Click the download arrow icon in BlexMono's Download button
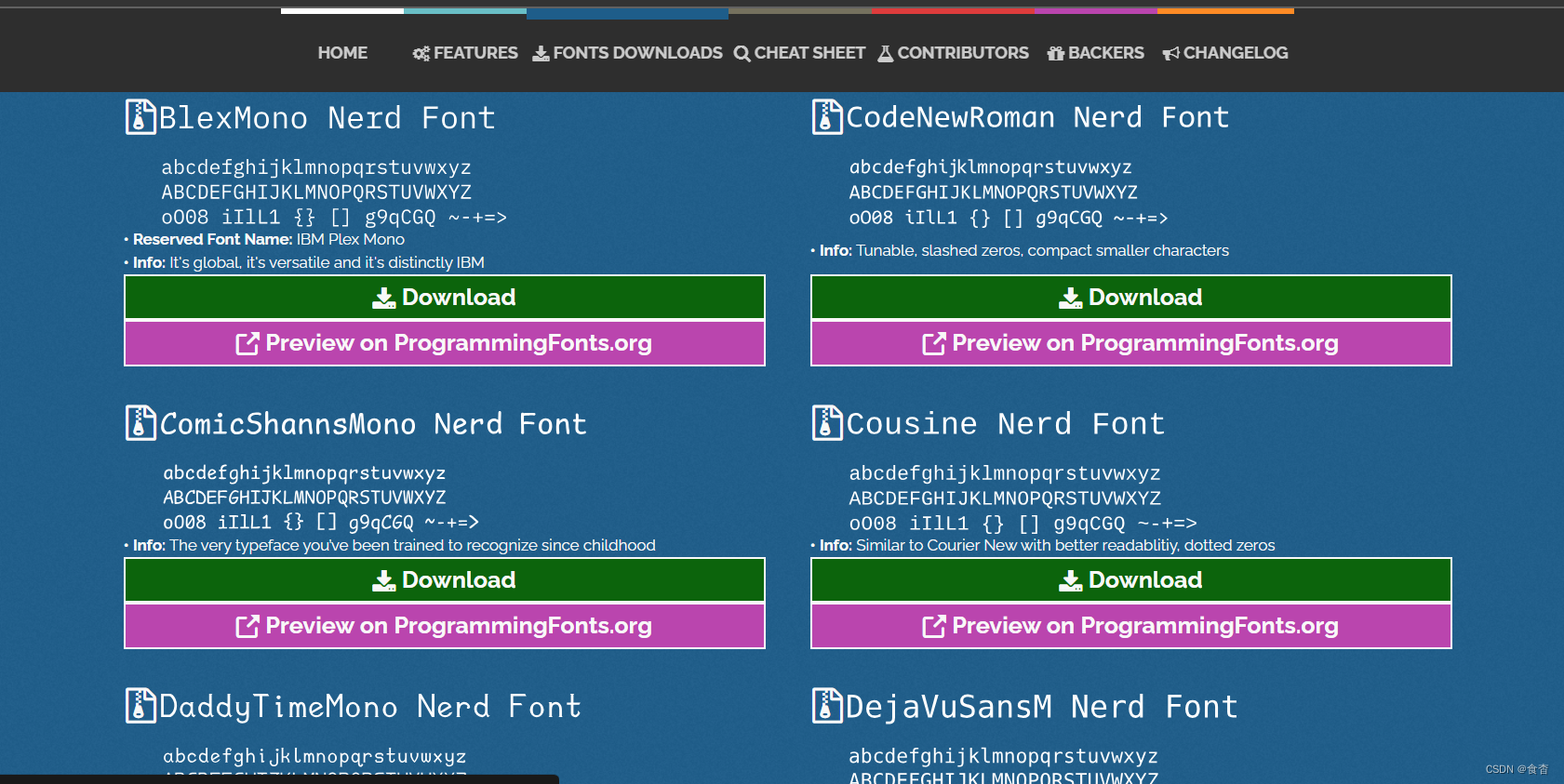 click(x=384, y=298)
